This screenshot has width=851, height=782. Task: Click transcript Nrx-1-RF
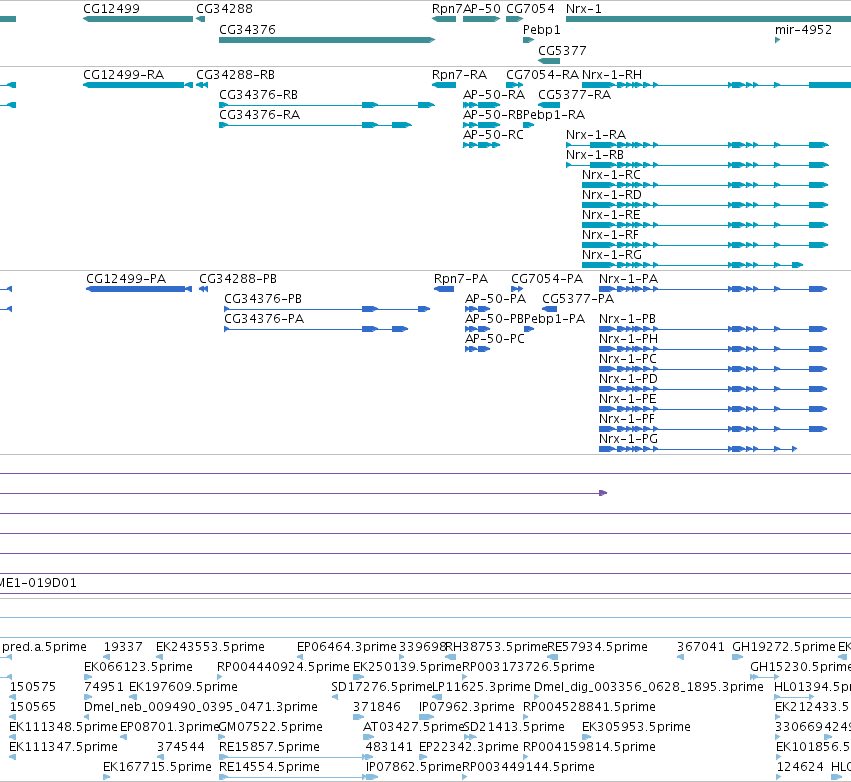705,245
